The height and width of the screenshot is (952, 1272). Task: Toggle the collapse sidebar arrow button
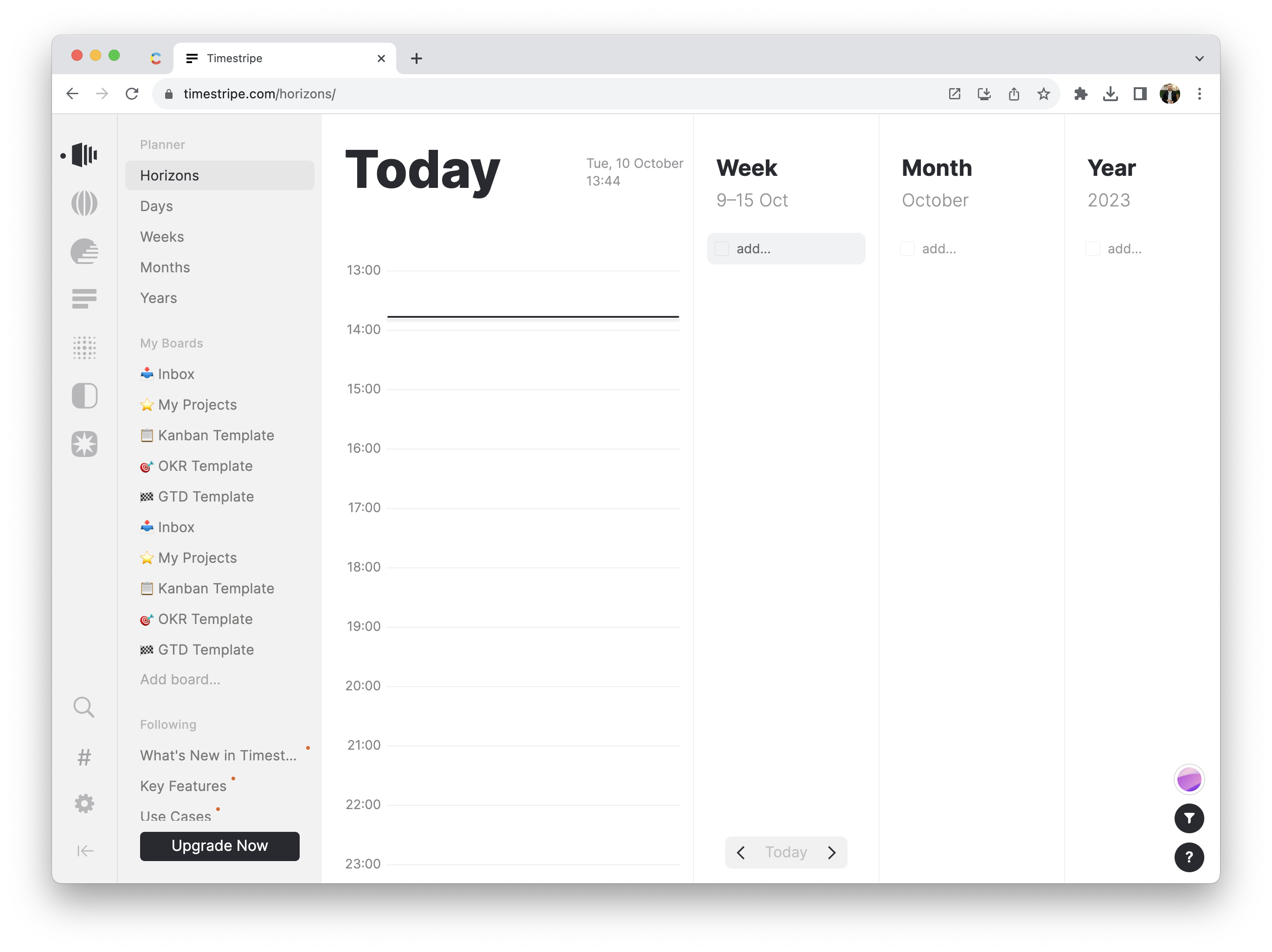(85, 851)
